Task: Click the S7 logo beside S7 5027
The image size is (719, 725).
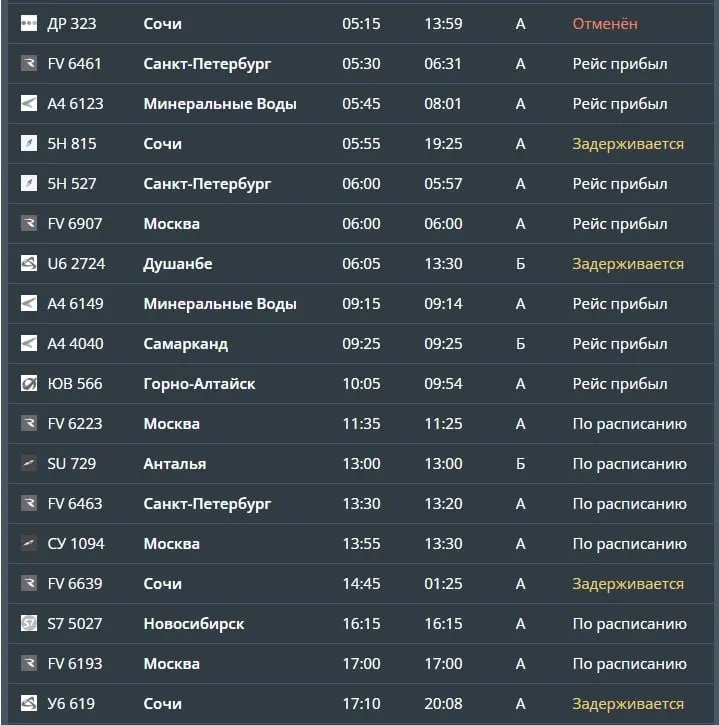Action: point(29,623)
